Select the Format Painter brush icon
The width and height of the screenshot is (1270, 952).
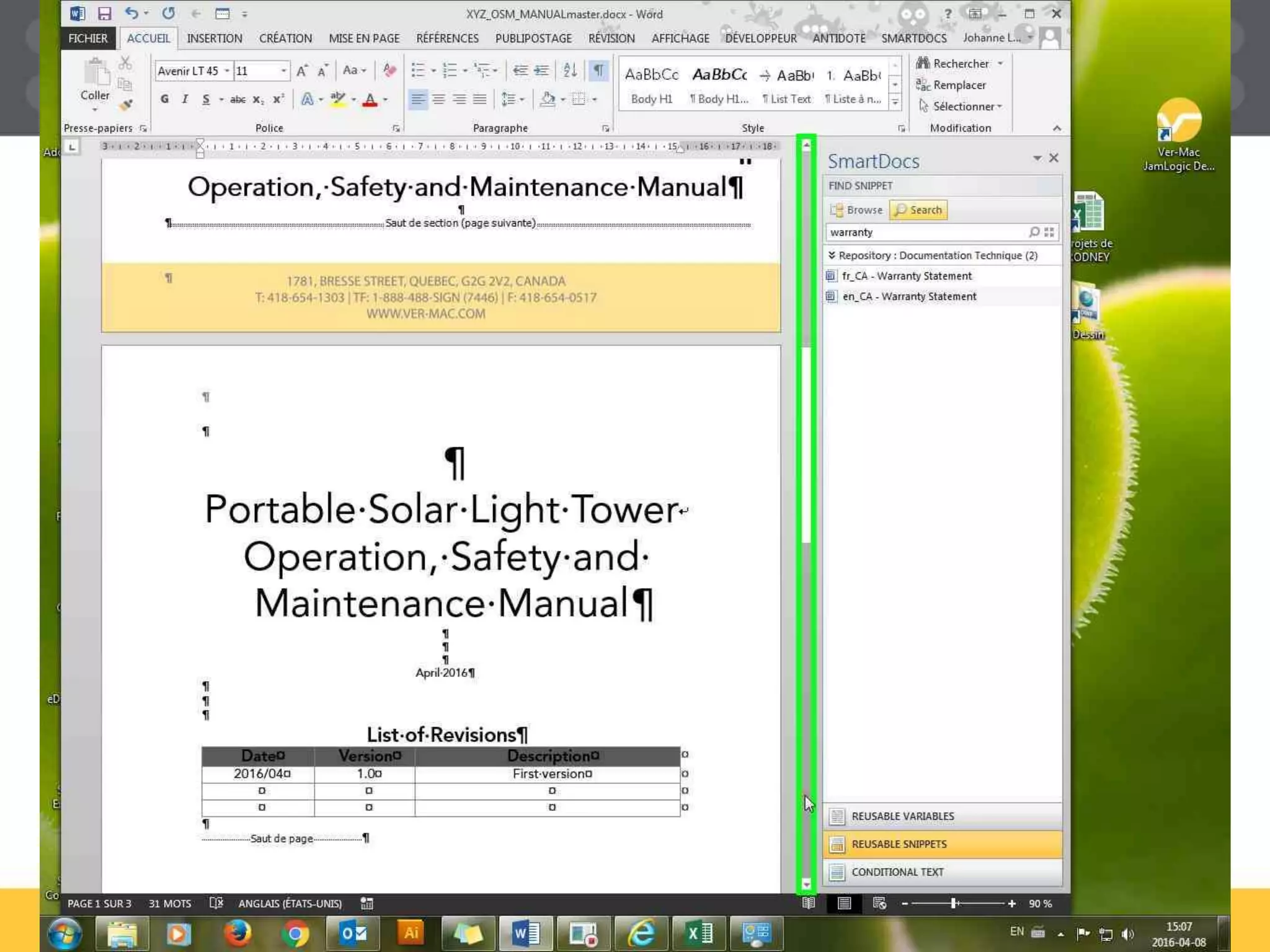(x=127, y=105)
